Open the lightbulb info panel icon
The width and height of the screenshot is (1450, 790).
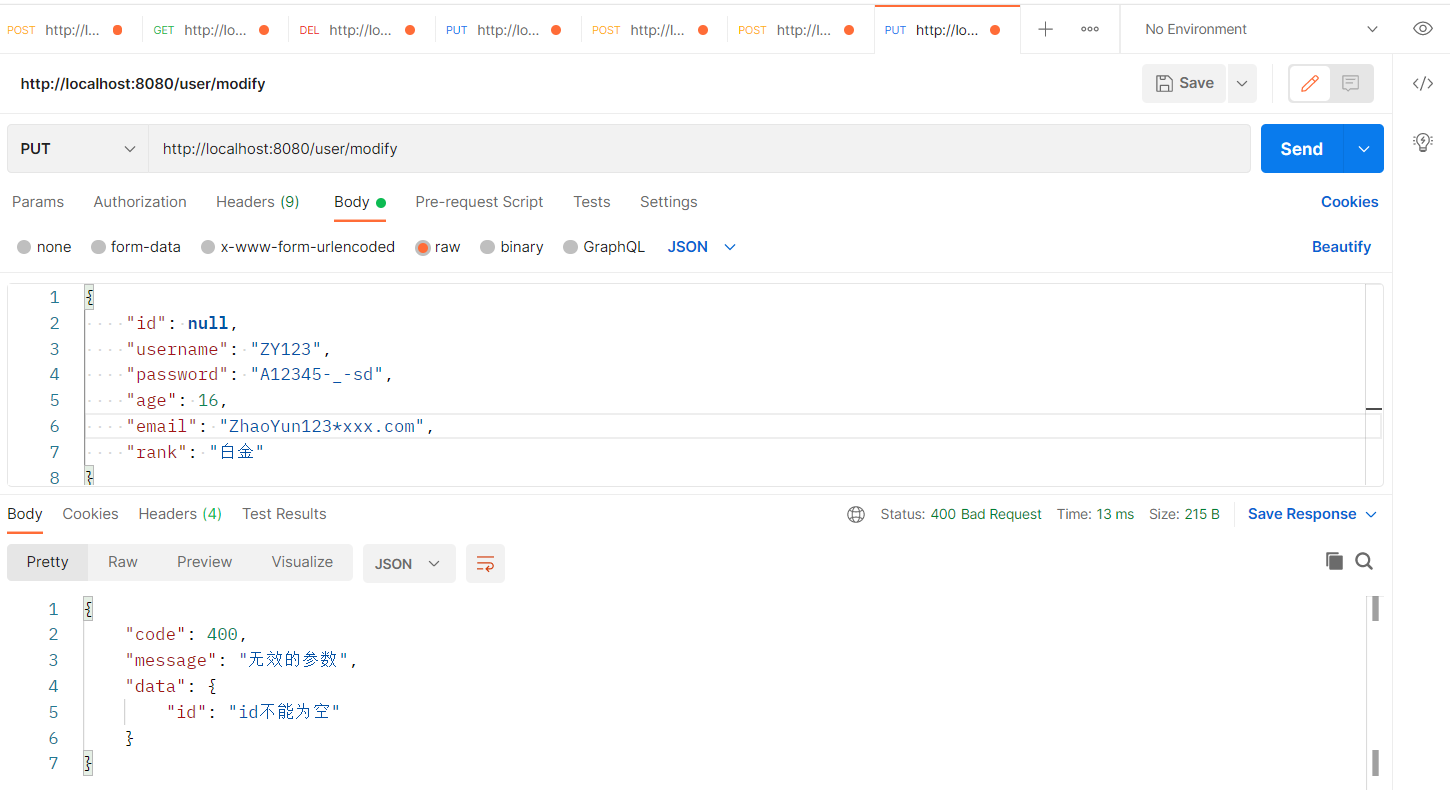[1422, 142]
